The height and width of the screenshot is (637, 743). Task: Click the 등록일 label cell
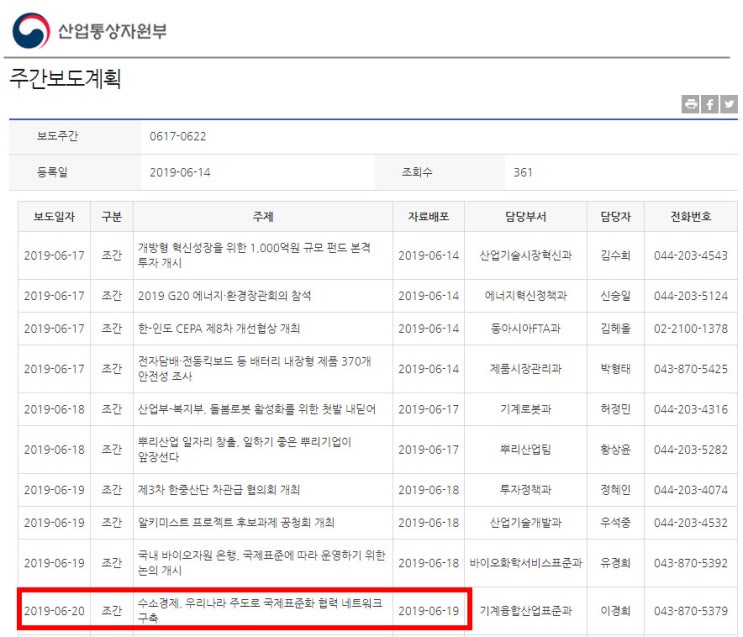click(x=74, y=173)
